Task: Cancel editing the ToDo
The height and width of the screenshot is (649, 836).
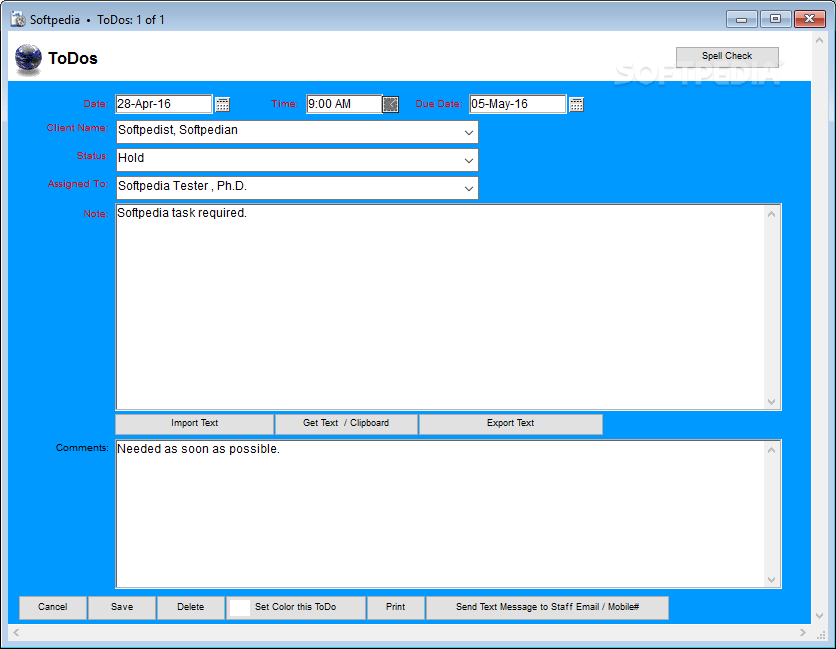Action: (x=52, y=607)
